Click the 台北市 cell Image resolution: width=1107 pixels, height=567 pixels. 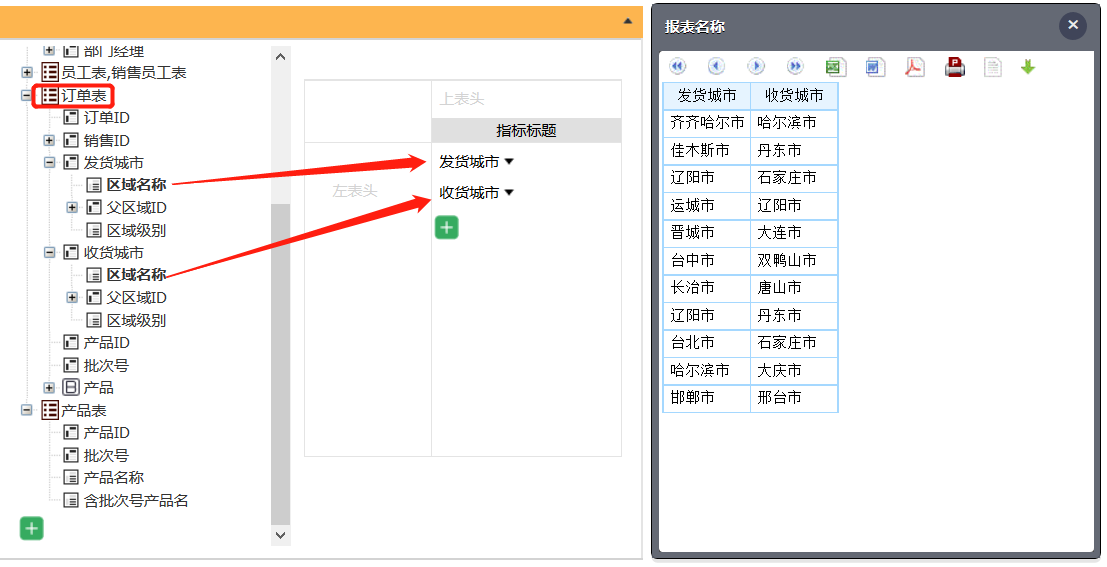click(x=707, y=343)
